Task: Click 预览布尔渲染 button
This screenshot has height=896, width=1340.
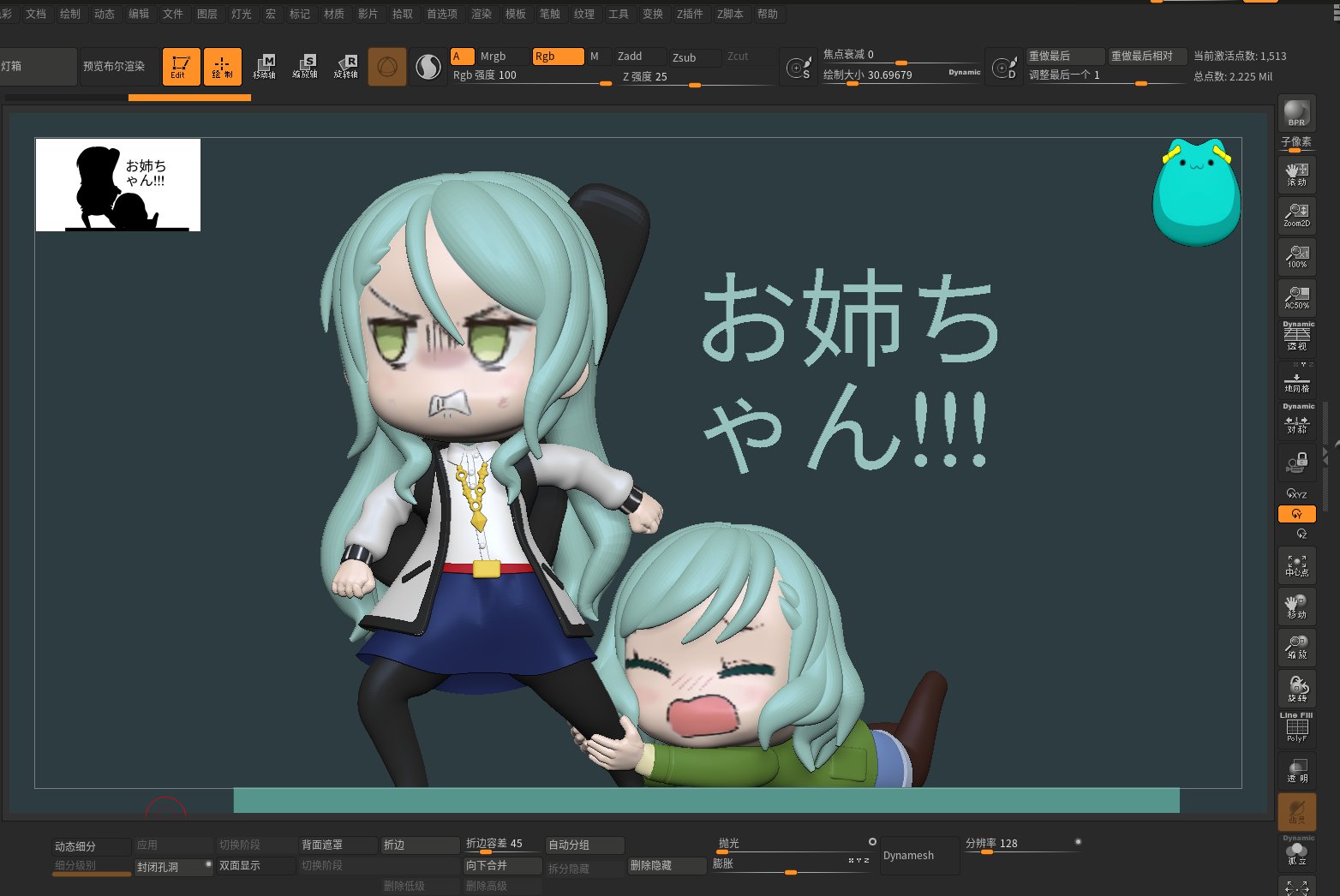Action: pyautogui.click(x=118, y=67)
